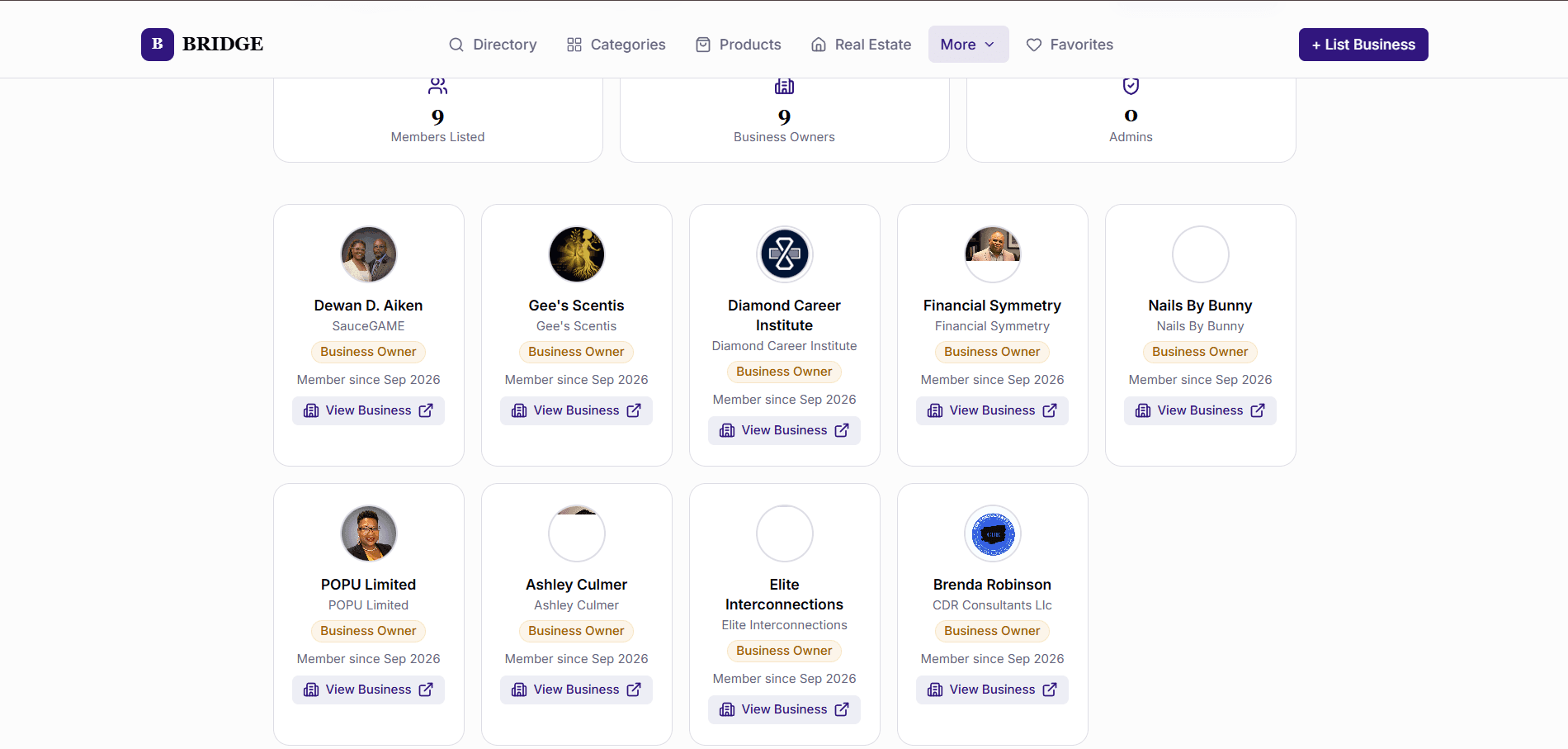Go to Products page

(x=739, y=45)
